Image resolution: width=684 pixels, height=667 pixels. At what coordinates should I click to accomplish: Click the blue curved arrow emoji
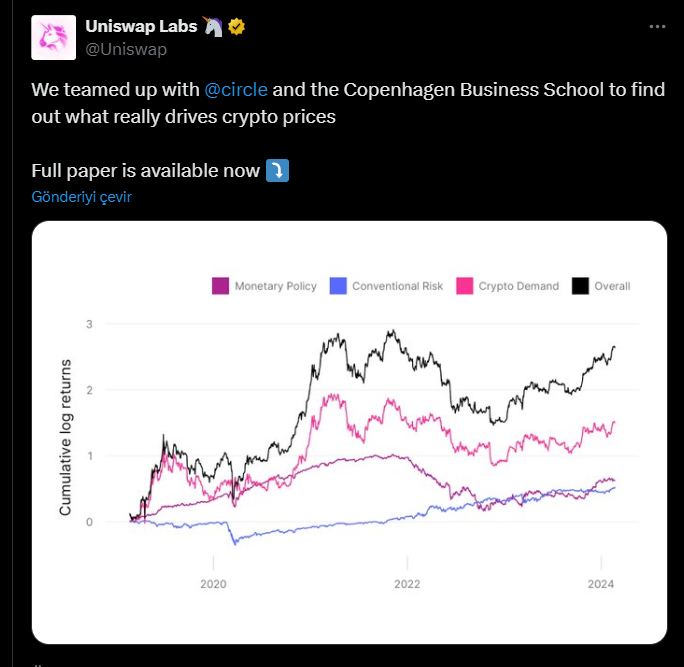coord(277,171)
